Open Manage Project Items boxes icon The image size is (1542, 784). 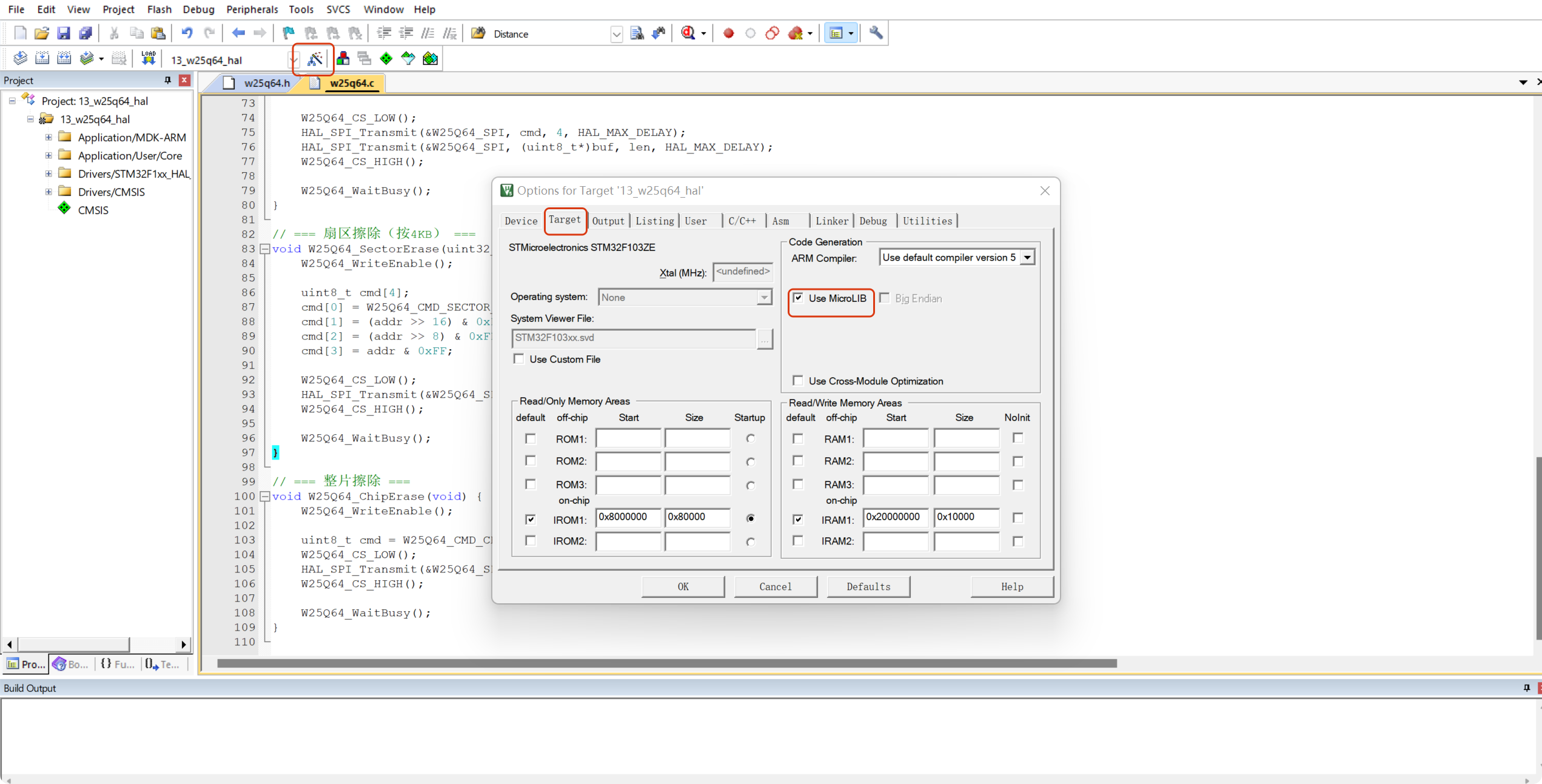tap(343, 59)
